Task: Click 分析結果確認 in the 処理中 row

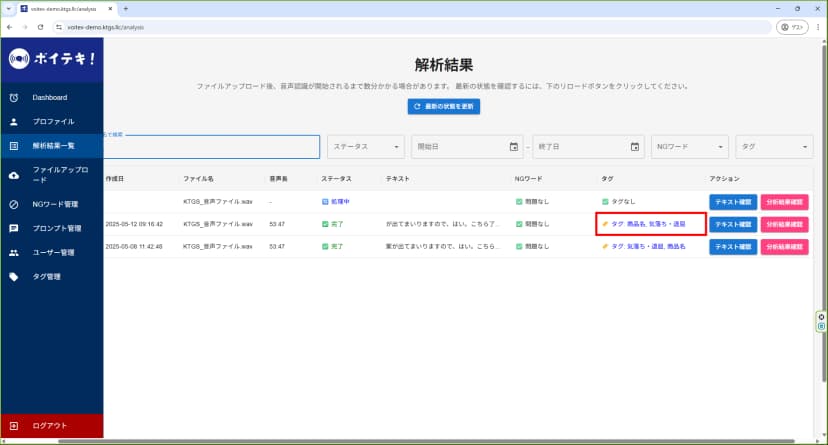Action: click(784, 202)
